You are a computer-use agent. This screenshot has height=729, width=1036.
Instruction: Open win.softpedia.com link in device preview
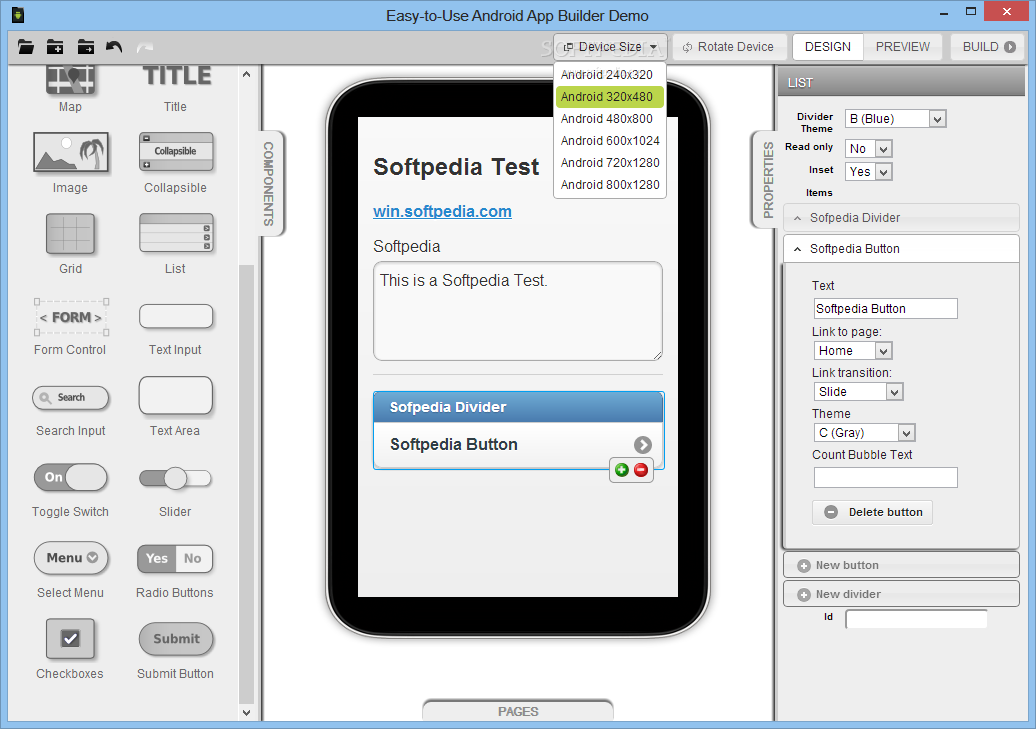(442, 211)
